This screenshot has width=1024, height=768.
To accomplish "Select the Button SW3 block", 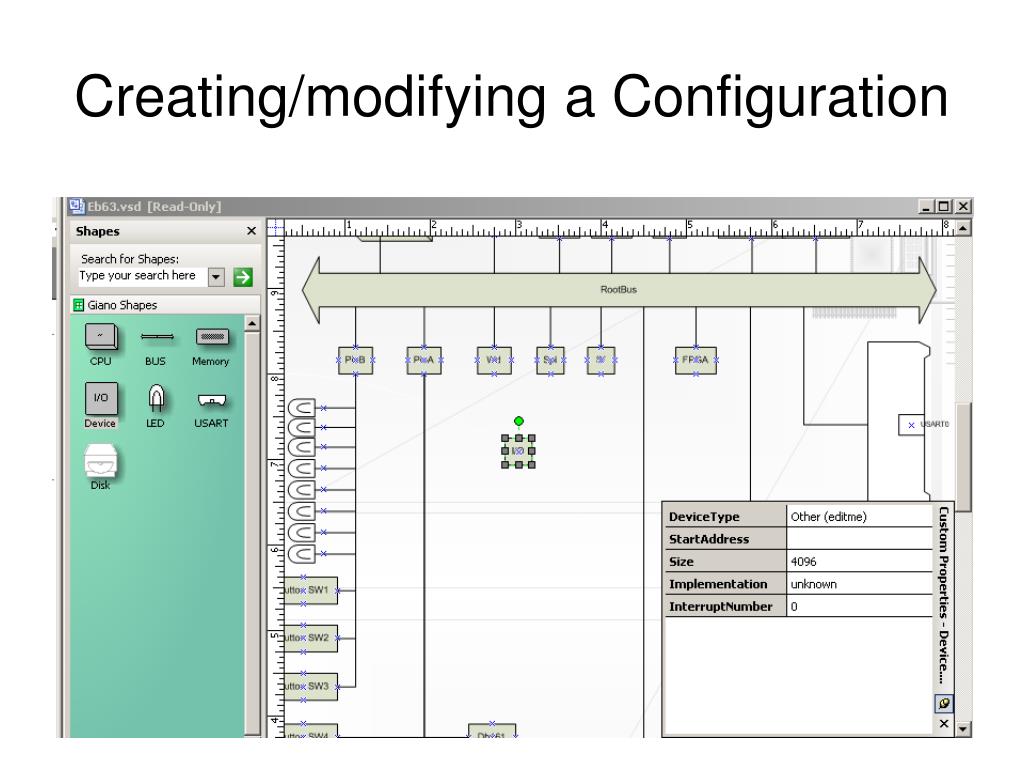I will [x=310, y=686].
